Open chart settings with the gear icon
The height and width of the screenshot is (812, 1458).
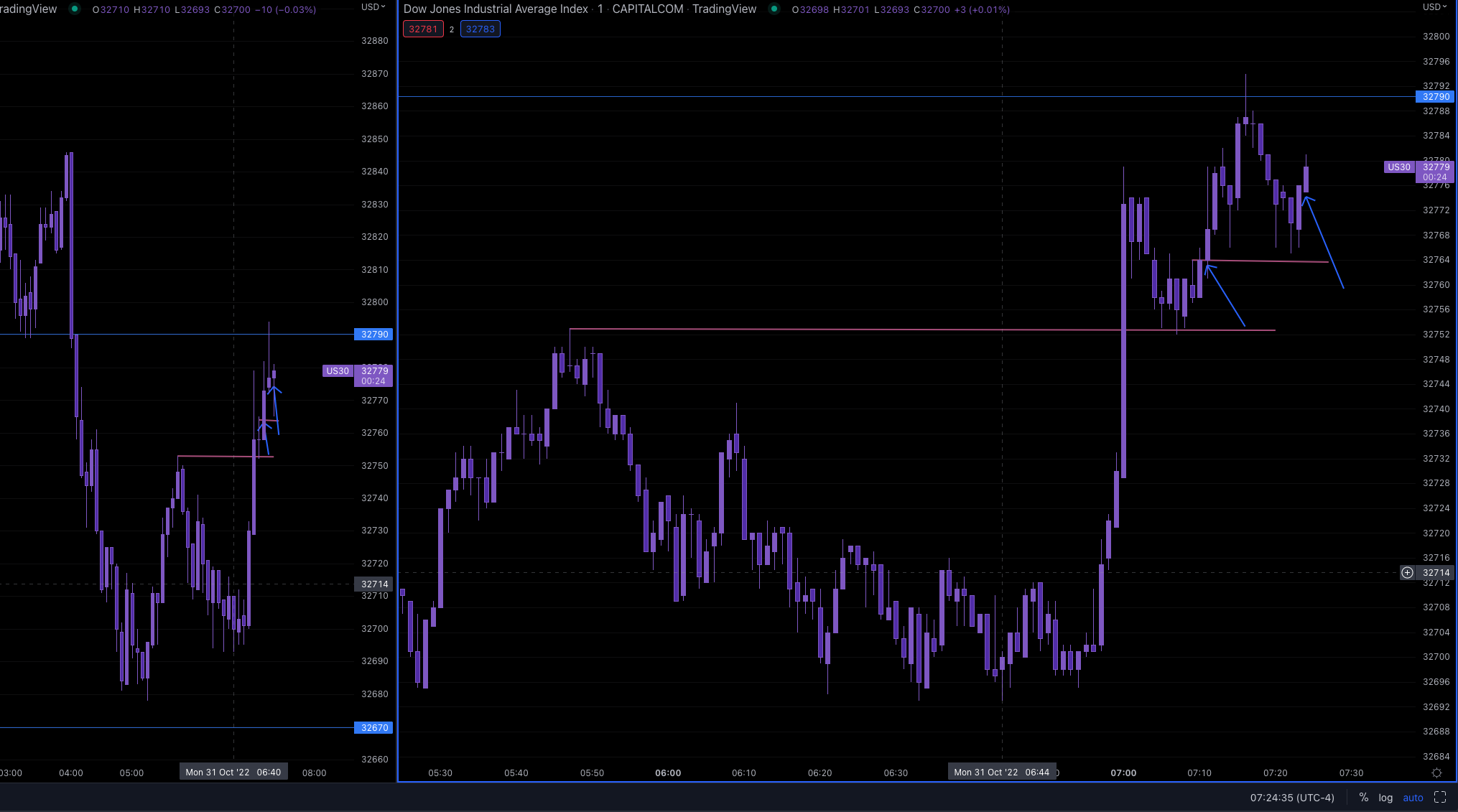[x=1436, y=773]
